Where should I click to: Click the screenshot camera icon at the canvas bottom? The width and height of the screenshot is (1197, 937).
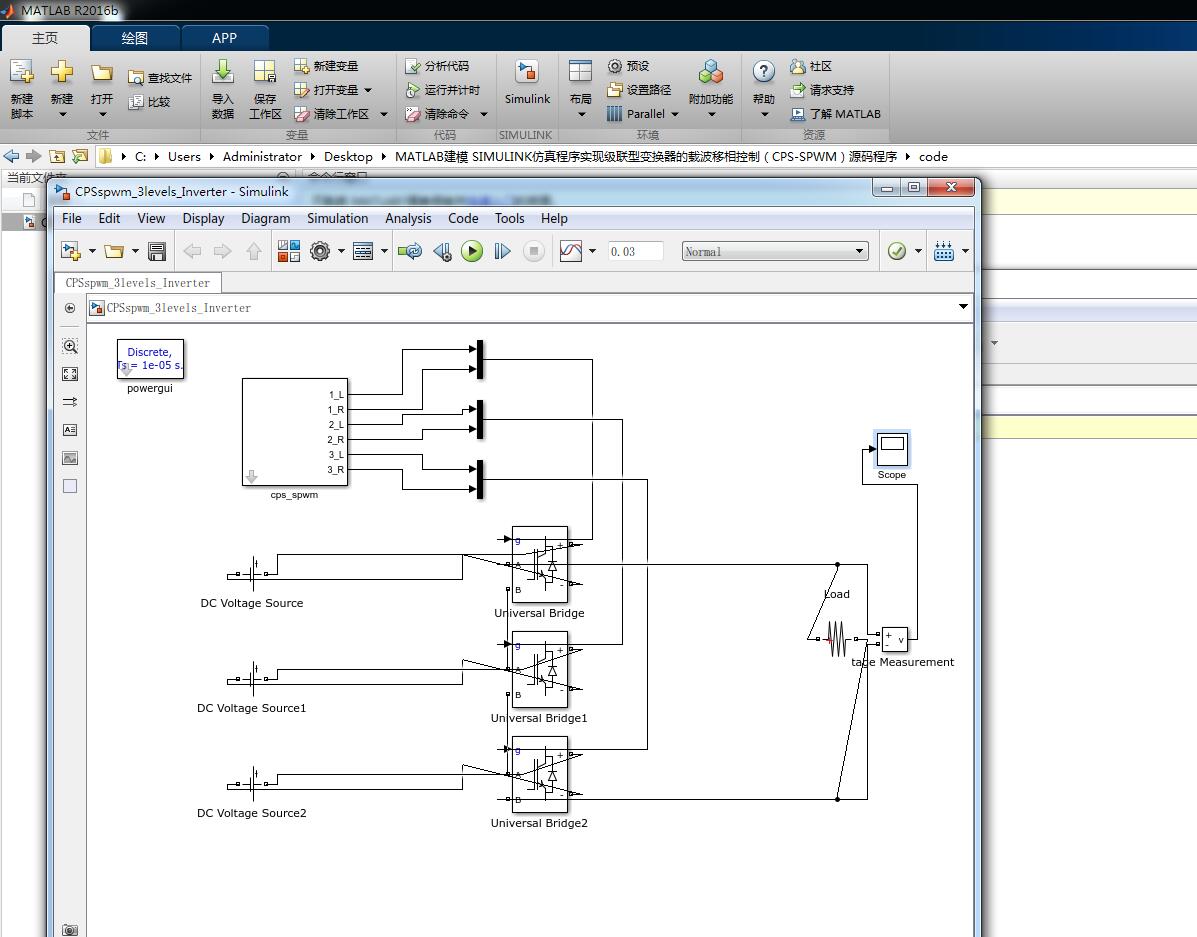pyautogui.click(x=70, y=929)
